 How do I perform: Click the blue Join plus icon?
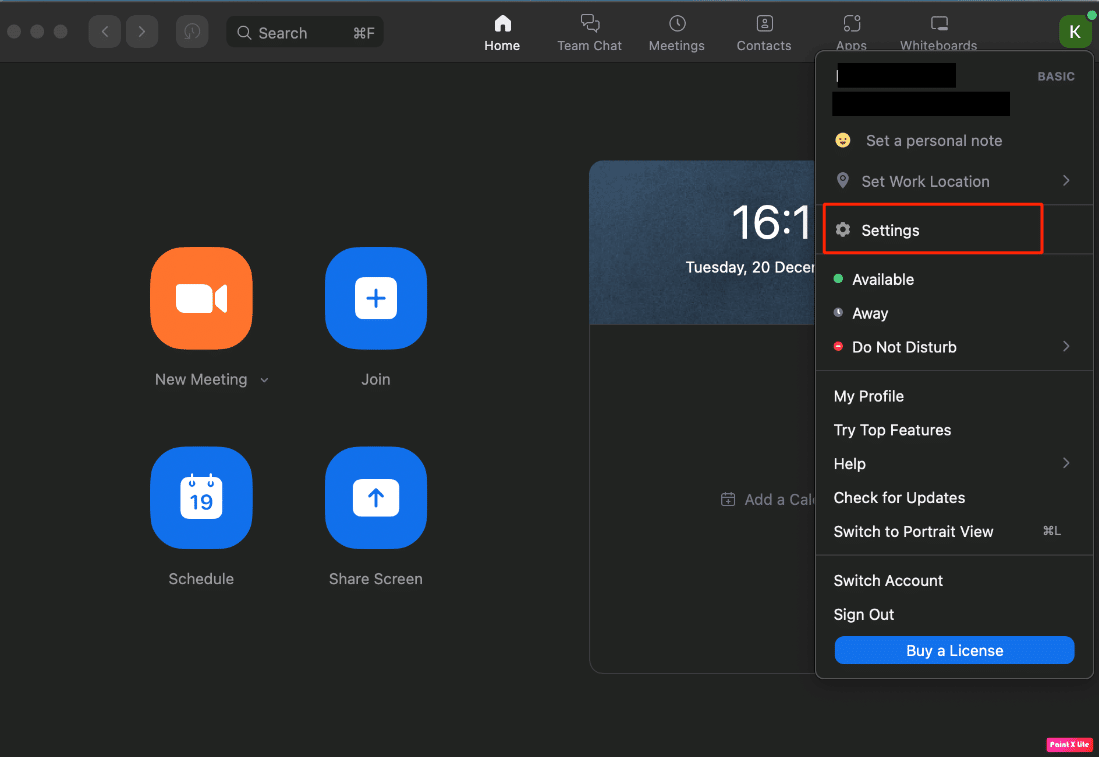tap(376, 298)
